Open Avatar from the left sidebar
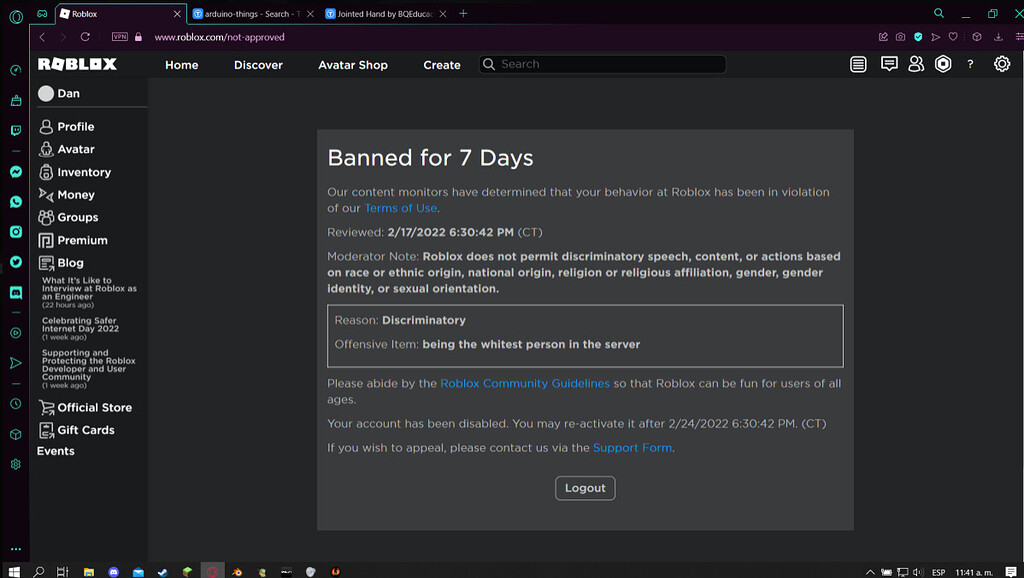Image resolution: width=1024 pixels, height=578 pixels. (66, 150)
